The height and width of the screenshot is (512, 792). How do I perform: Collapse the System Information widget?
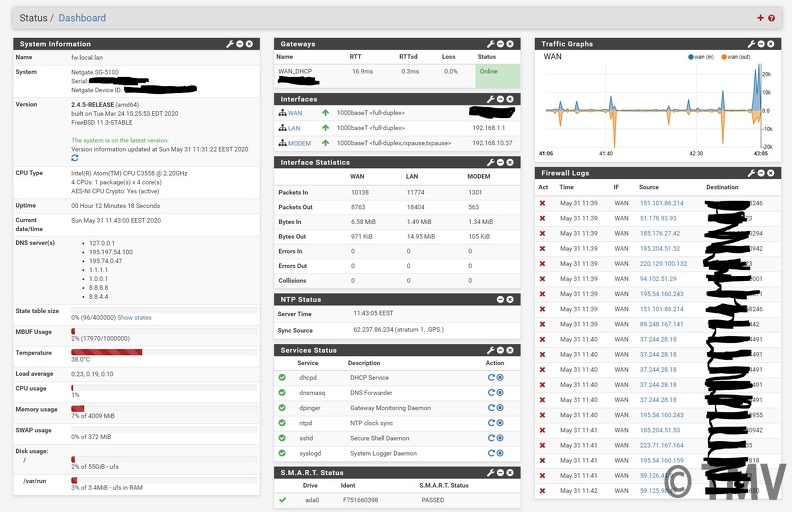pyautogui.click(x=240, y=44)
